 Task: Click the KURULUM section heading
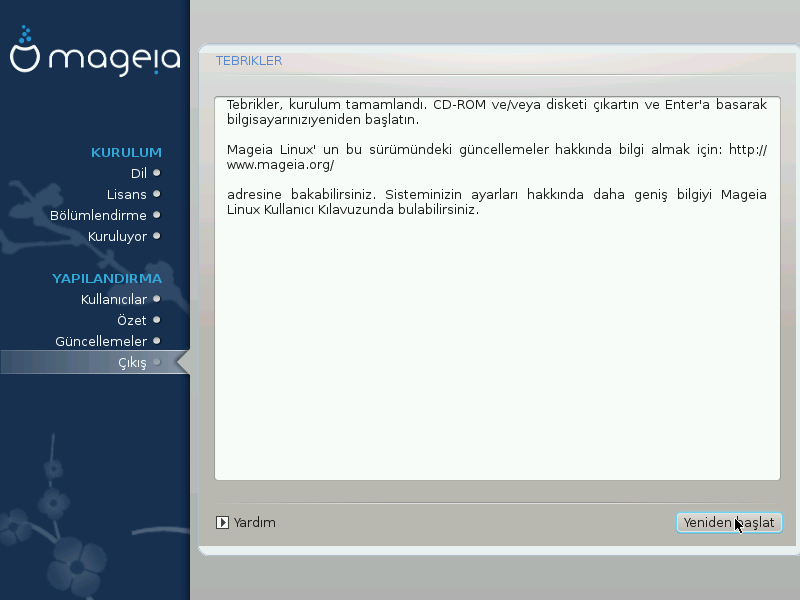126,152
